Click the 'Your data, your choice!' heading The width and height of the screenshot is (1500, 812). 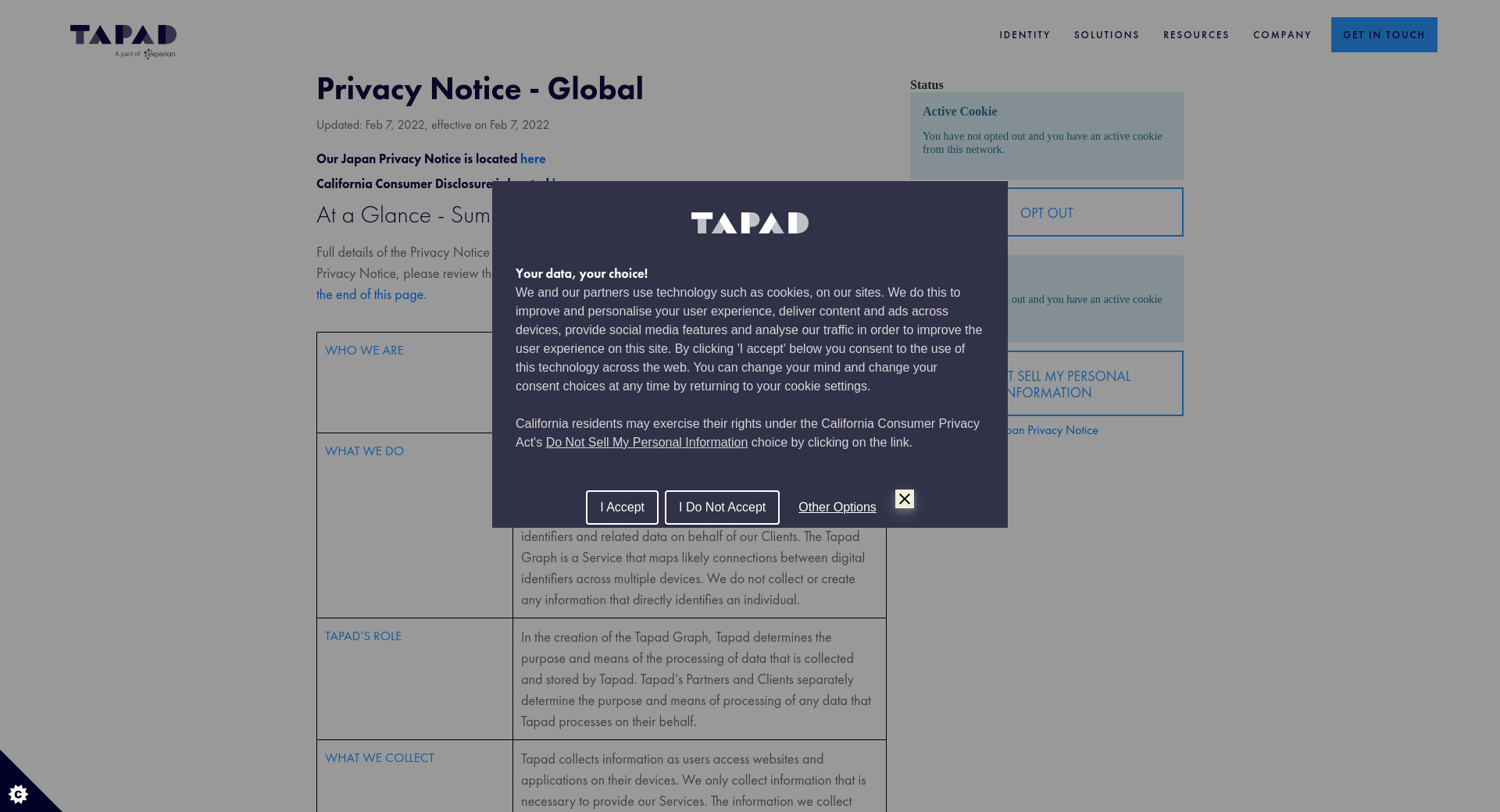click(581, 274)
